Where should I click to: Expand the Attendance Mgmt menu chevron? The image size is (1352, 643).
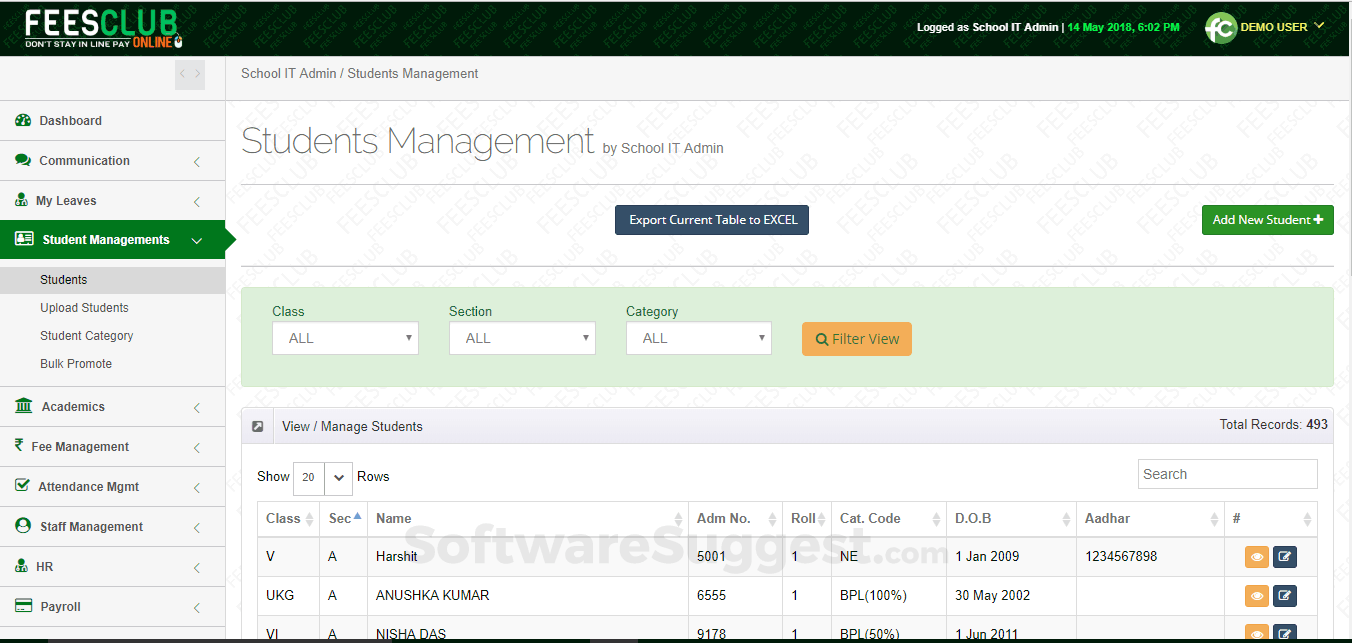pos(196,487)
